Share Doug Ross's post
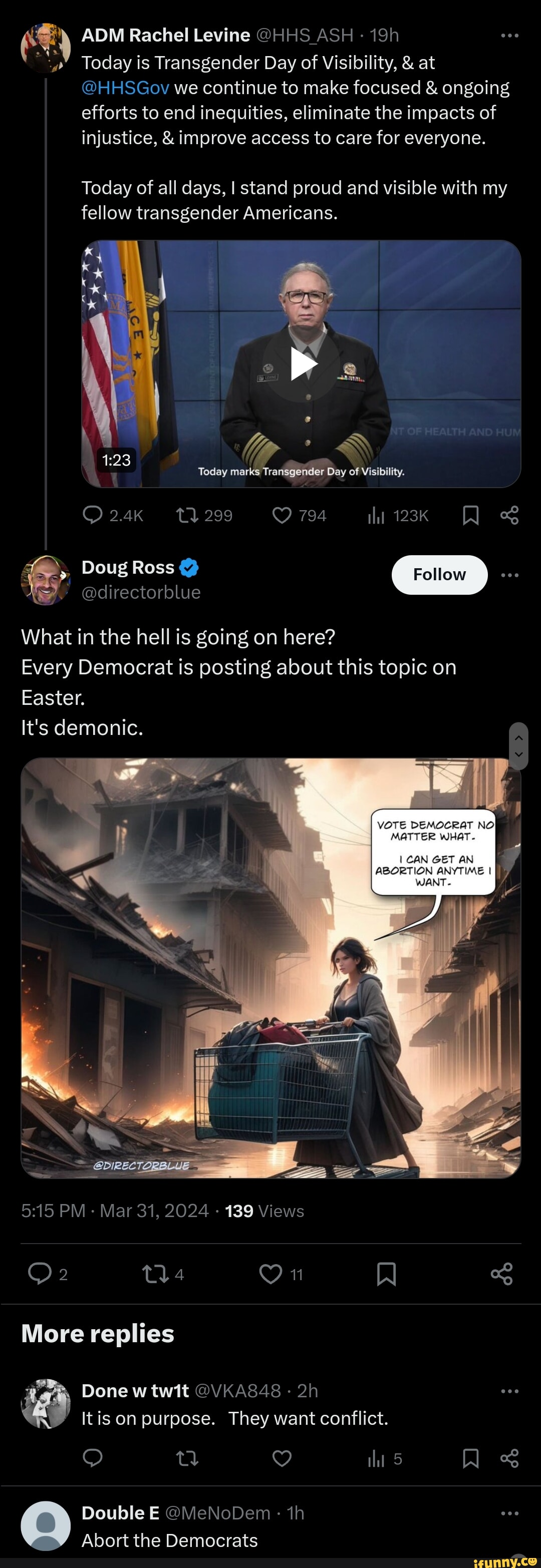The height and width of the screenshot is (1568, 541). tap(501, 1274)
